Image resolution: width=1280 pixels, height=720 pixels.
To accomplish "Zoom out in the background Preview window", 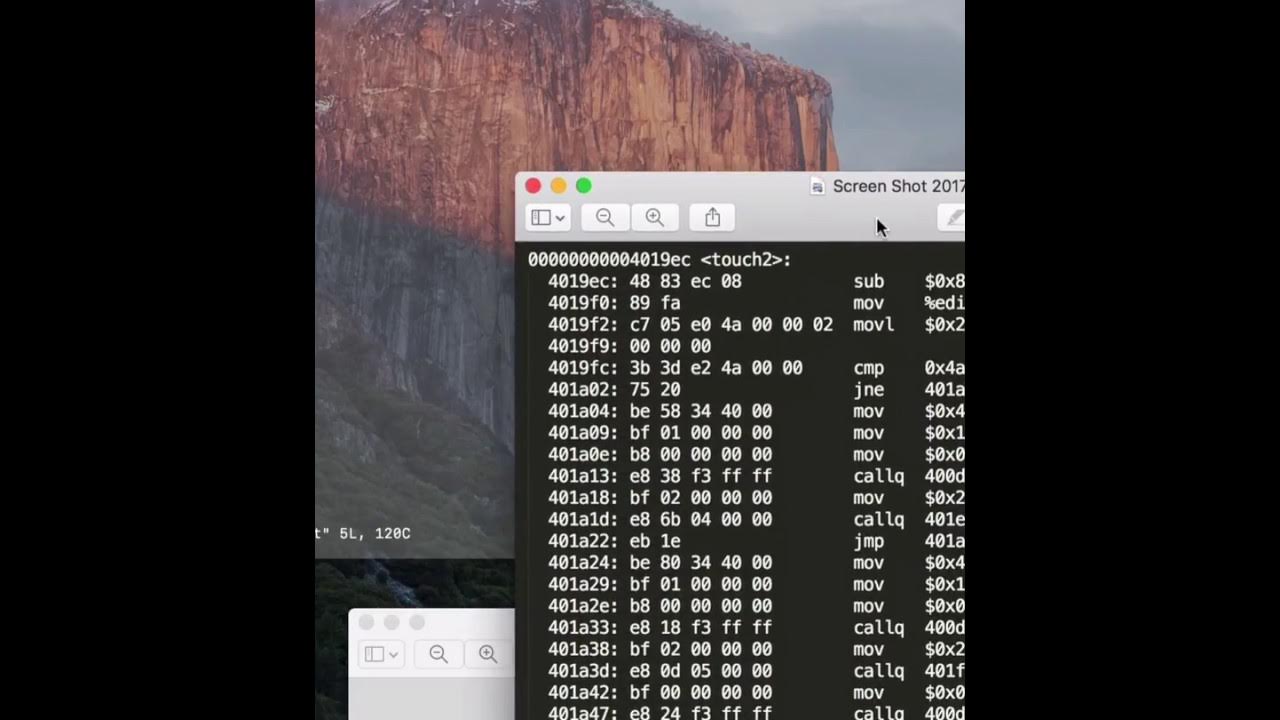I will pyautogui.click(x=438, y=654).
